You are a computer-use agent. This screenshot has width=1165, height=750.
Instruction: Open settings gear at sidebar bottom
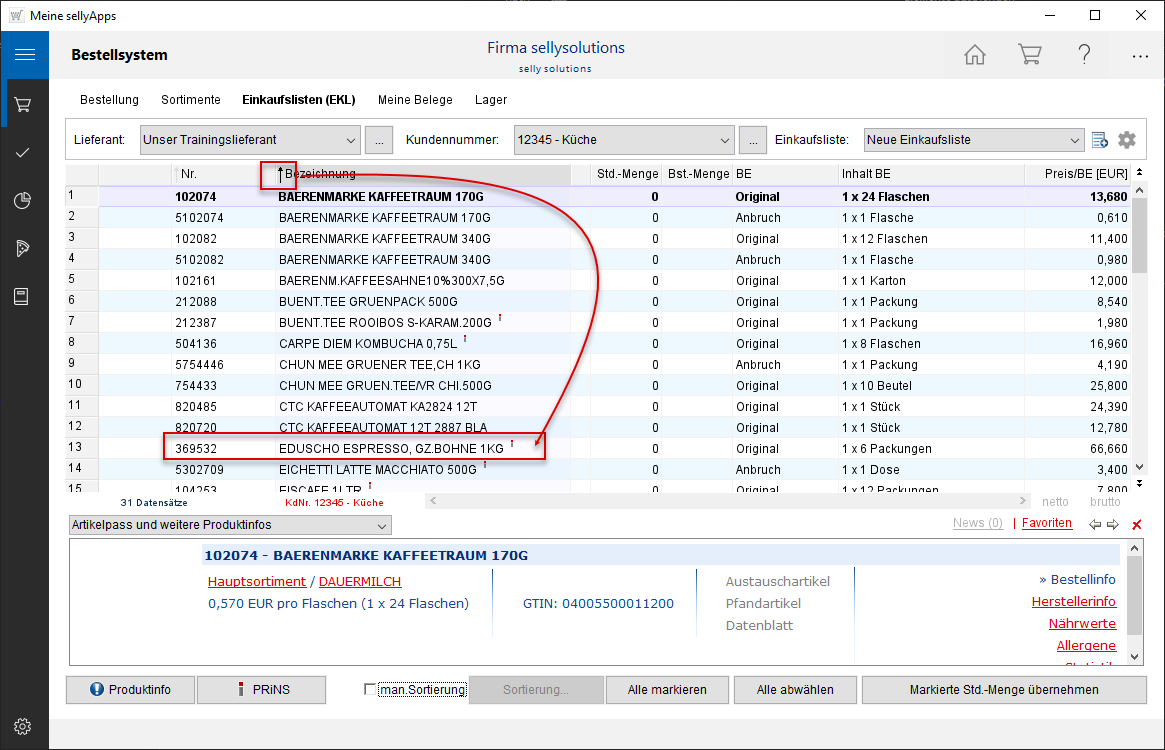tap(24, 726)
